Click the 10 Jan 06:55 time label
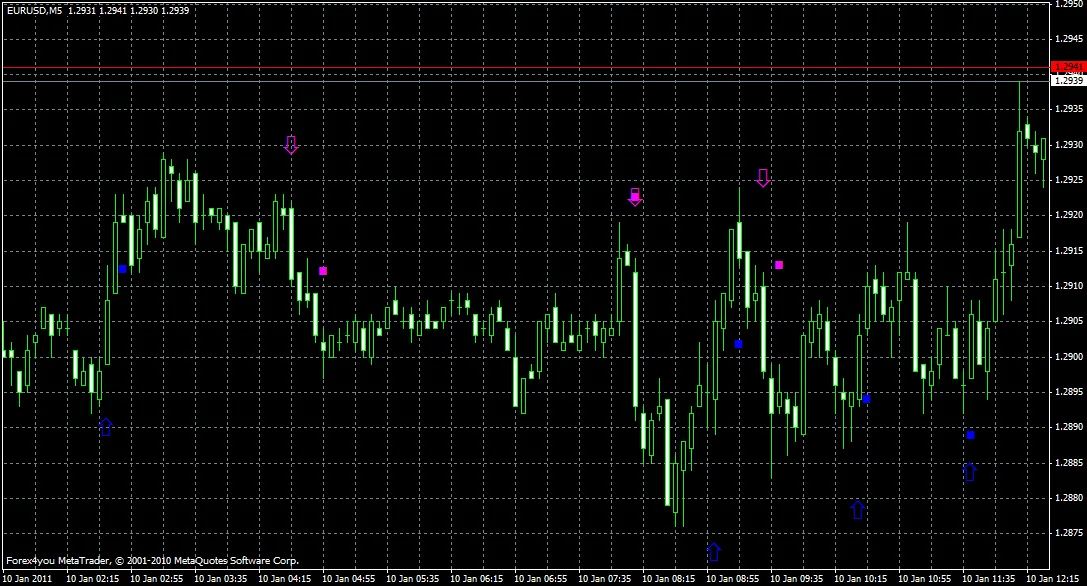This screenshot has width=1087, height=586. click(541, 578)
